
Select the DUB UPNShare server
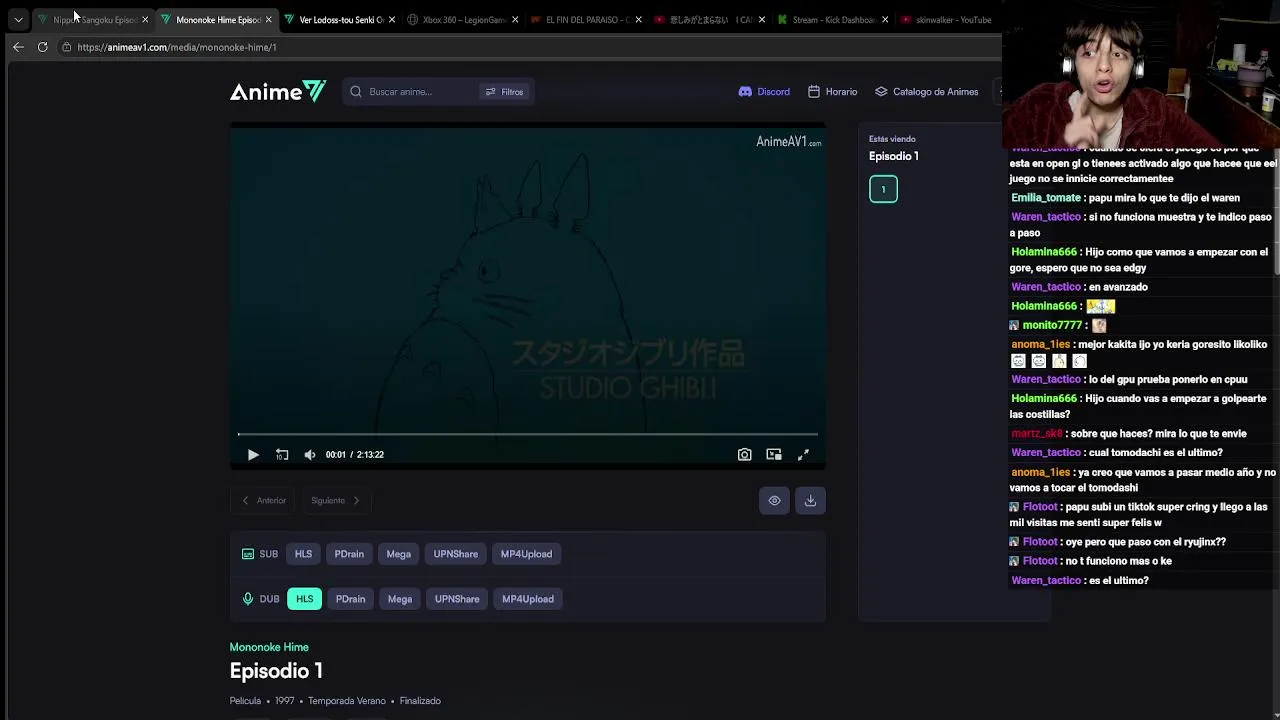click(457, 599)
